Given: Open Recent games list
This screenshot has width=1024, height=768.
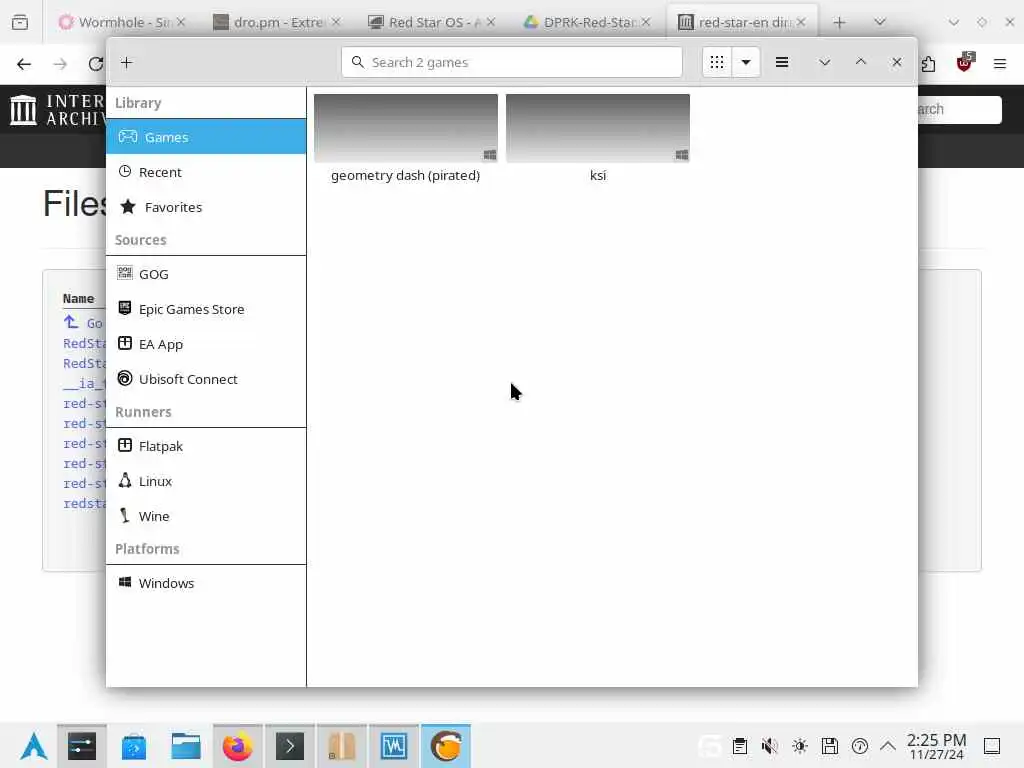Looking at the screenshot, I should tap(206, 172).
